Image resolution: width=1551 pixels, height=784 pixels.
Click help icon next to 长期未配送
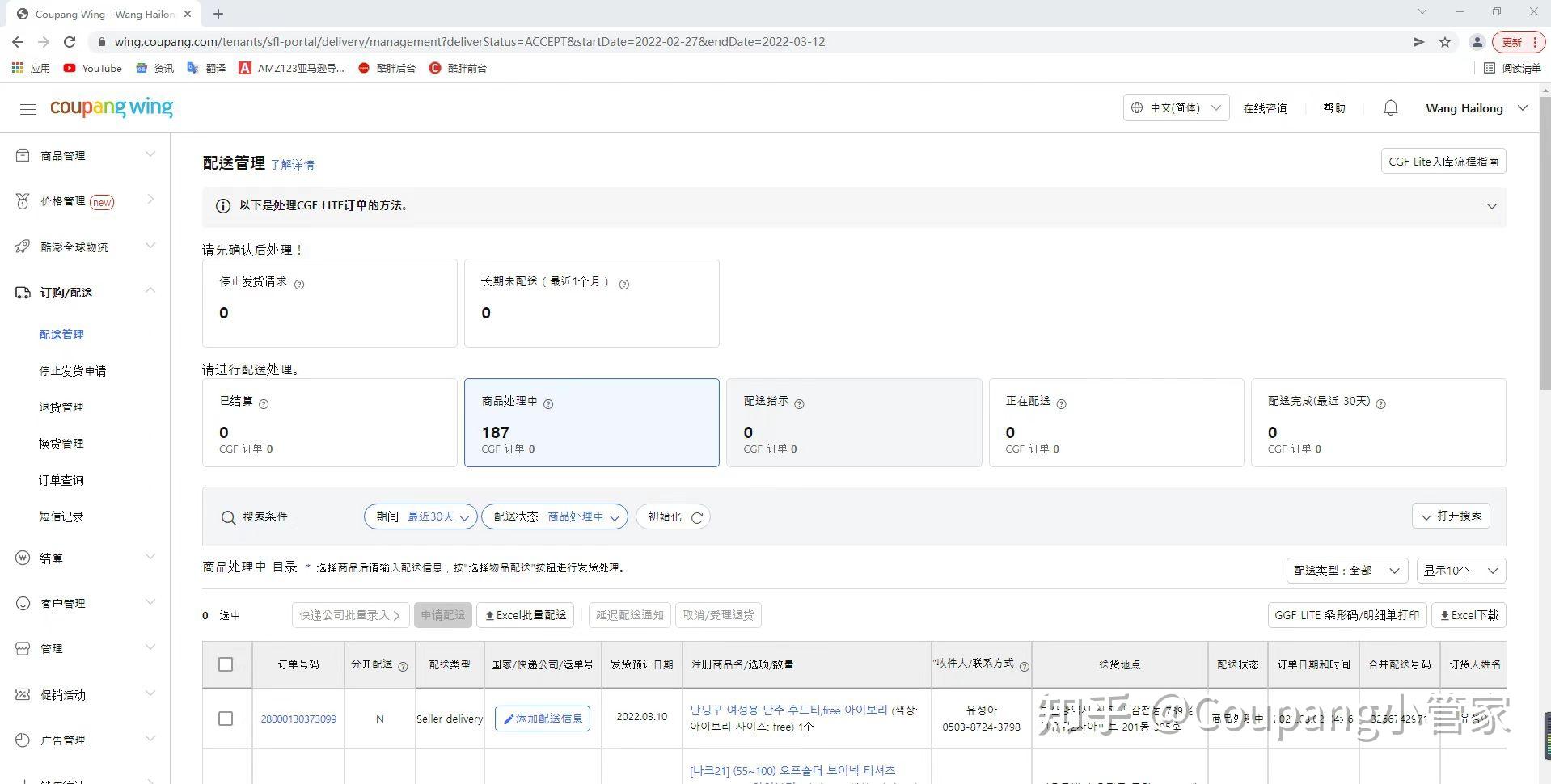coord(623,285)
